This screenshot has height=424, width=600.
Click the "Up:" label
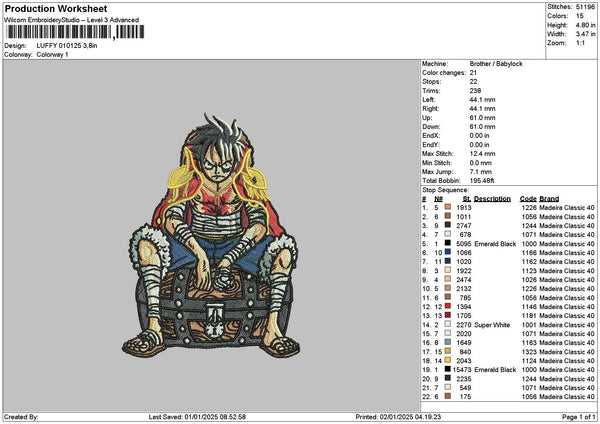(427, 118)
